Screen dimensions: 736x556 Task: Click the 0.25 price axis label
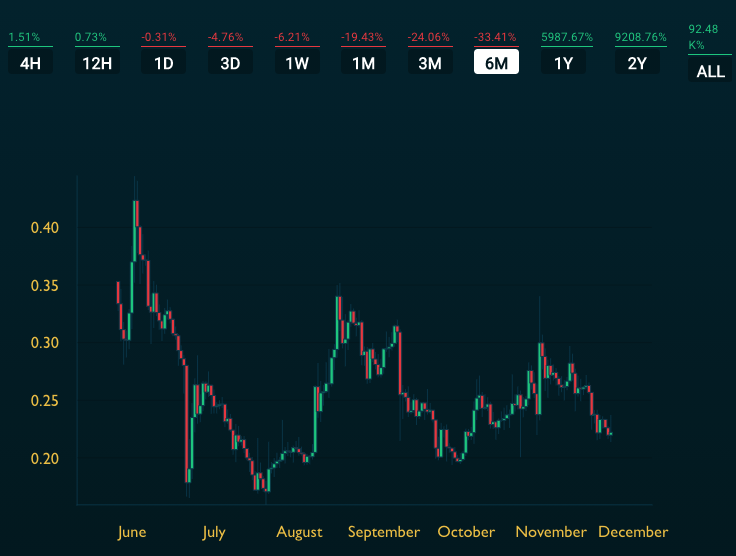45,401
